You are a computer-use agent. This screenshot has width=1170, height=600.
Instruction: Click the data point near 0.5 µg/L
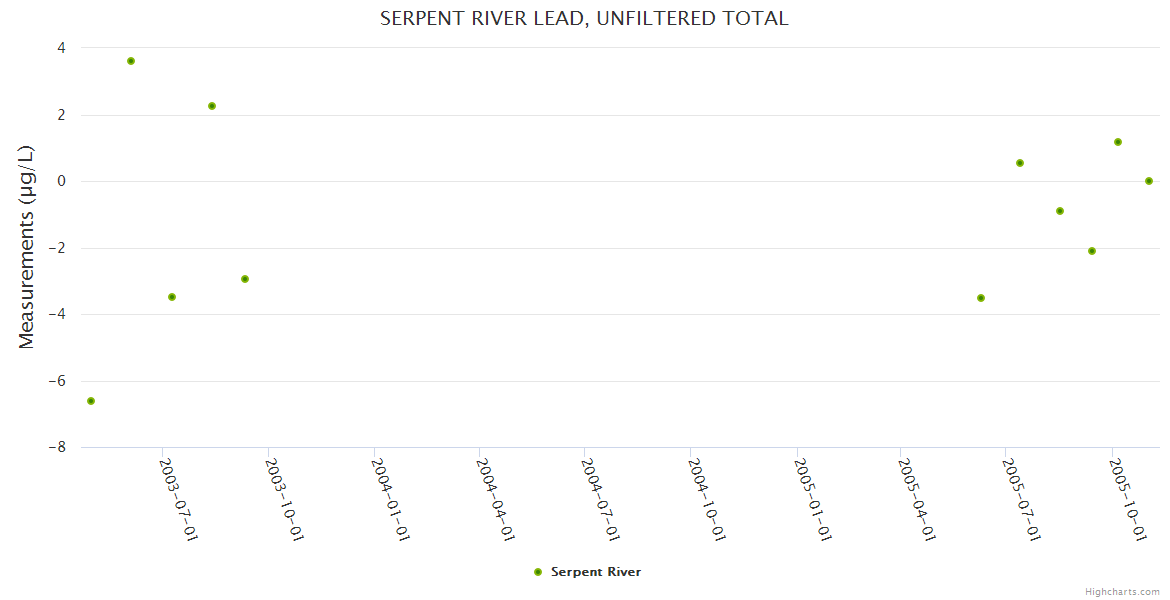[x=1020, y=163]
